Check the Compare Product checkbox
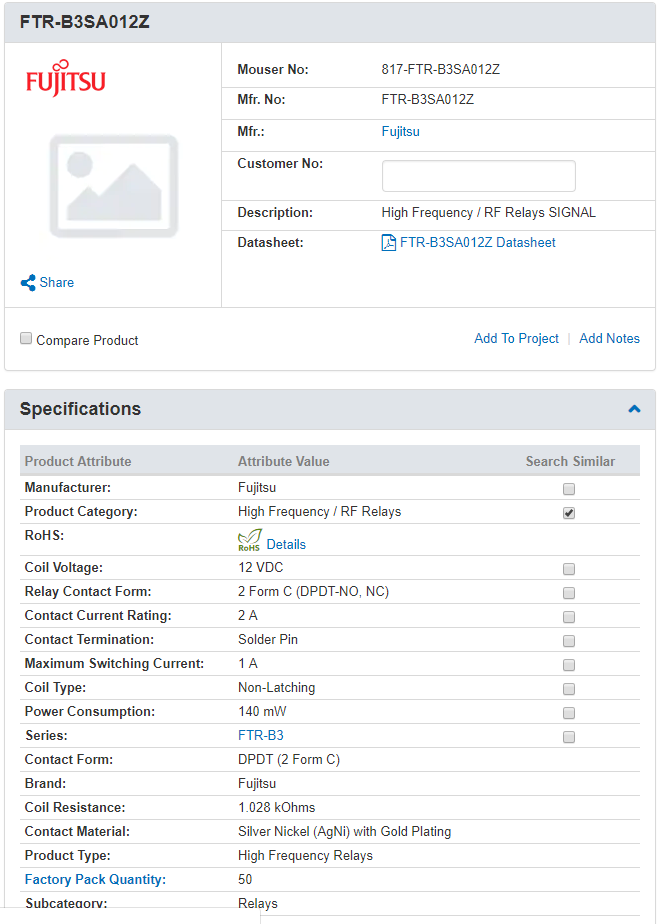This screenshot has width=658, height=924. coord(26,338)
